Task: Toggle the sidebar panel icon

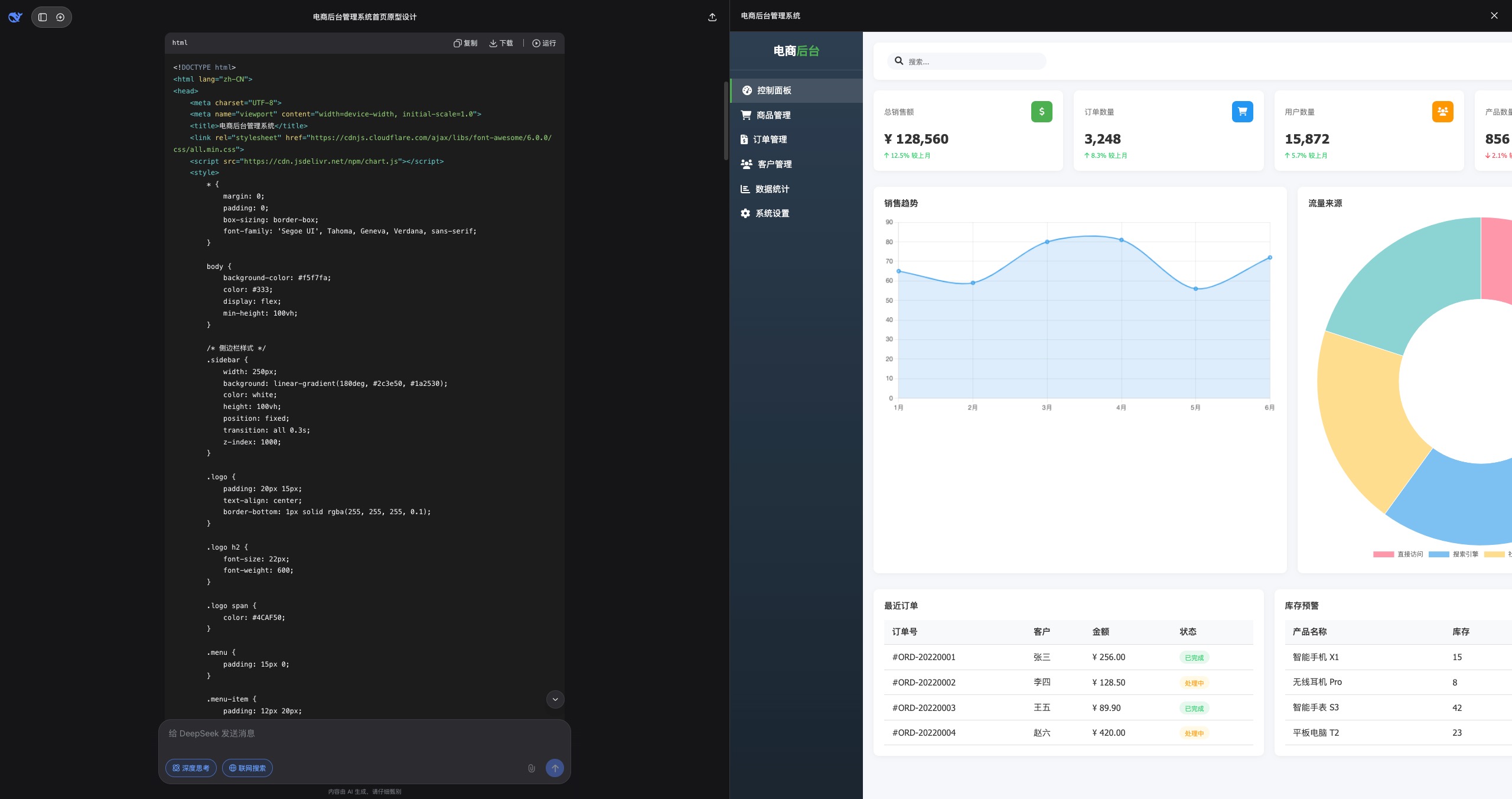Action: click(43, 17)
